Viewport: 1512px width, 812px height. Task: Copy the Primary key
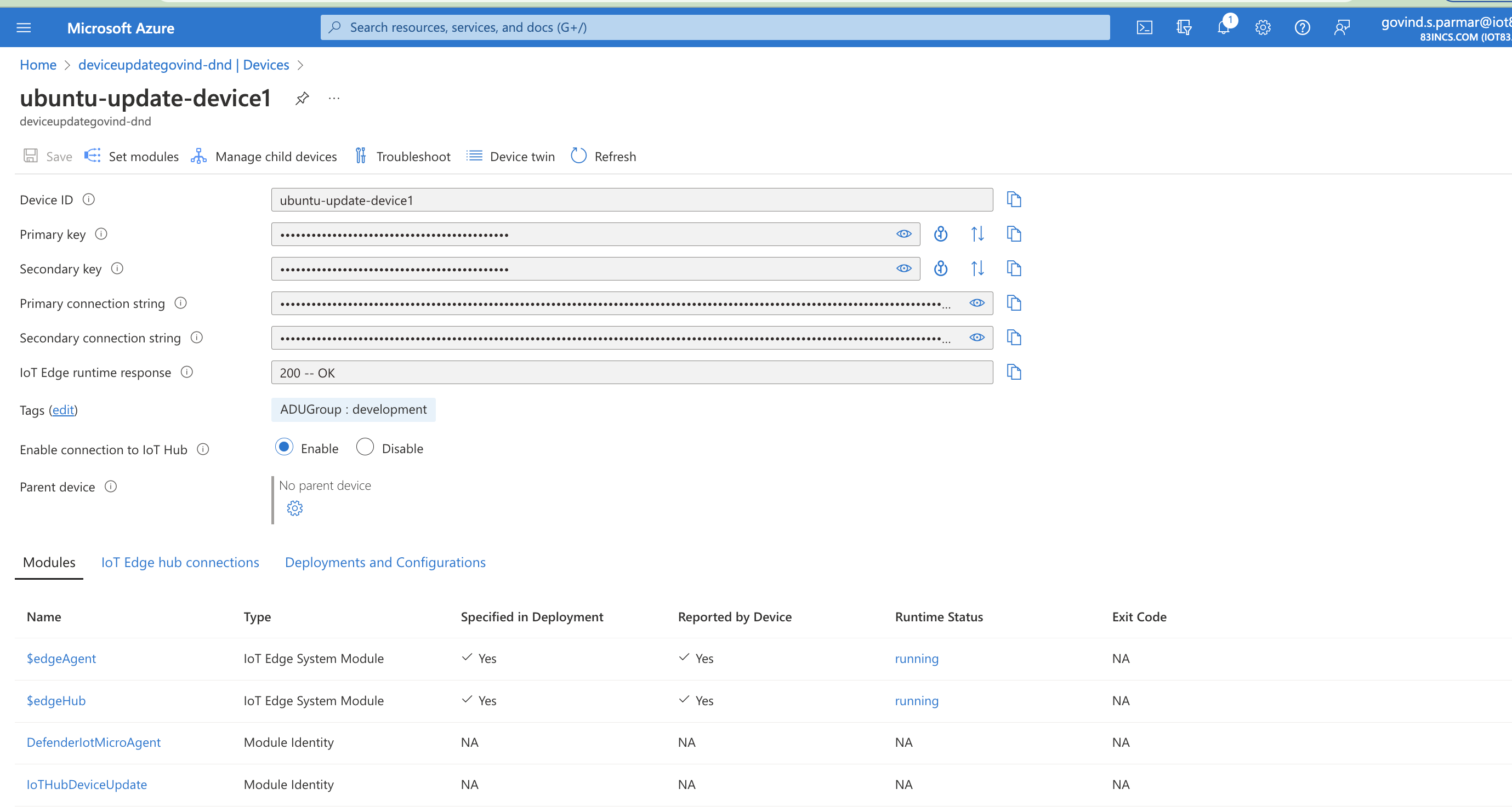coord(1014,234)
